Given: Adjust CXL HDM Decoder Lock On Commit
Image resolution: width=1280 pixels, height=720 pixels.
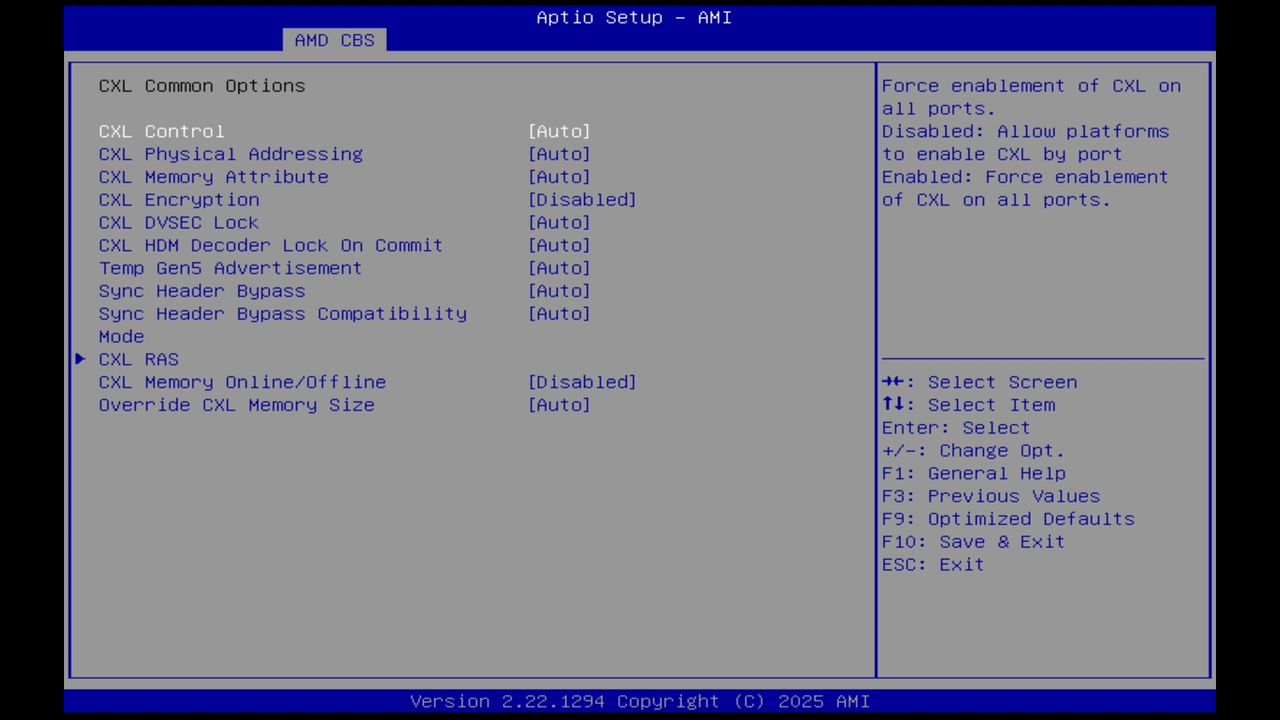Looking at the screenshot, I should [x=270, y=245].
